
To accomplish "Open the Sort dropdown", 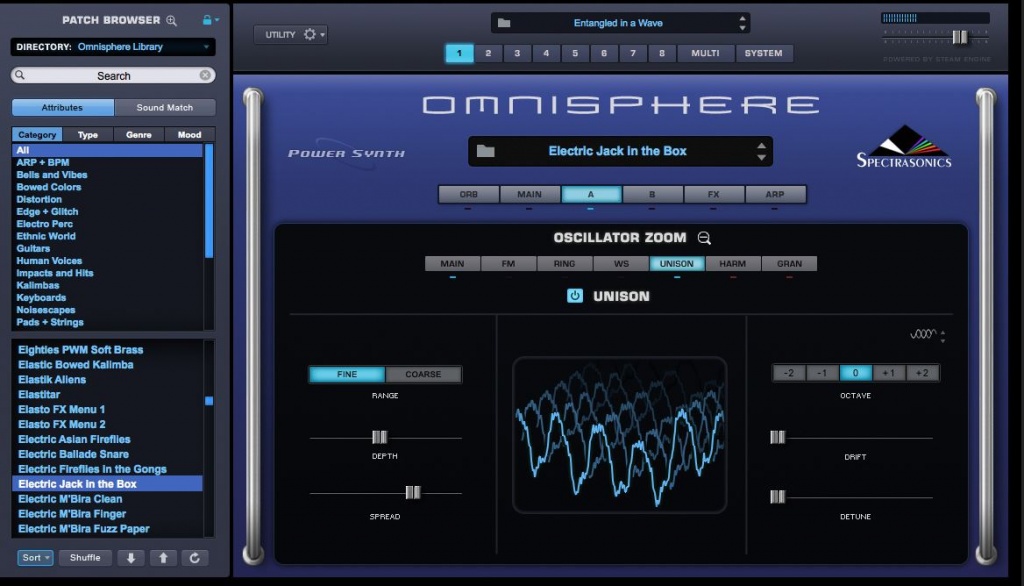I will click(35, 558).
